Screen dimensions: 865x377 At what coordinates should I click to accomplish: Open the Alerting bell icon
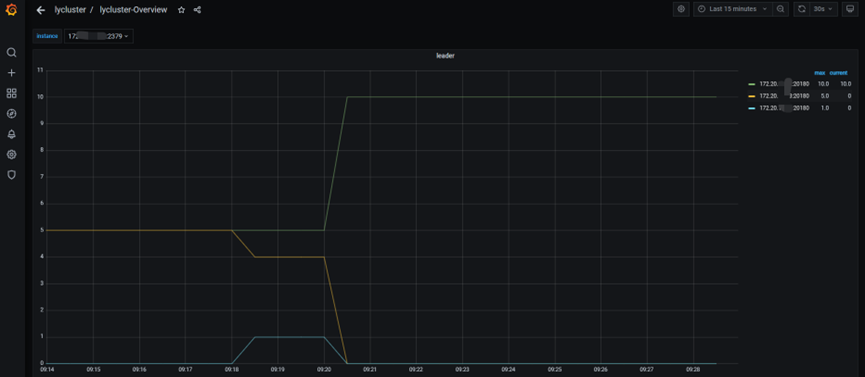coord(12,134)
